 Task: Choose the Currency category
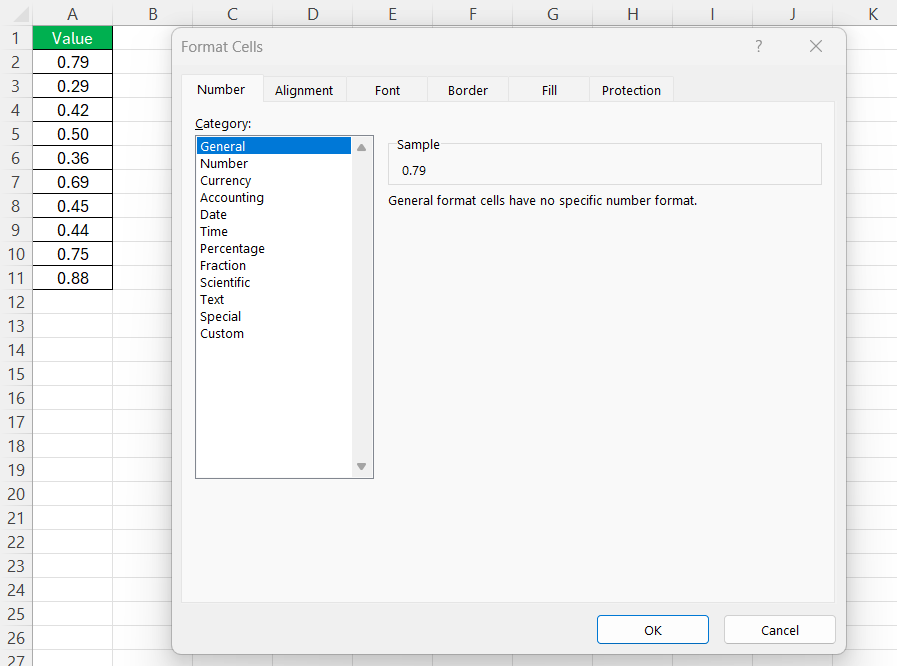click(274, 180)
